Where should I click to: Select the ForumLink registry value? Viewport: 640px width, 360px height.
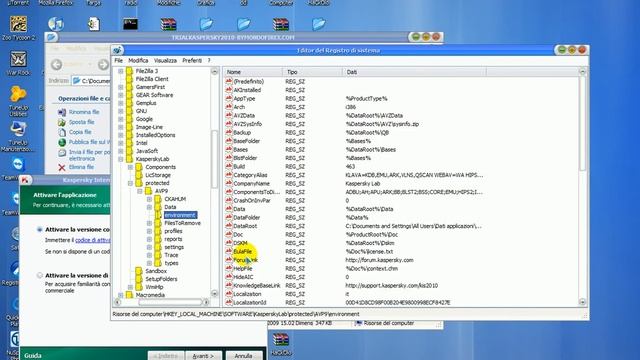[x=245, y=260]
